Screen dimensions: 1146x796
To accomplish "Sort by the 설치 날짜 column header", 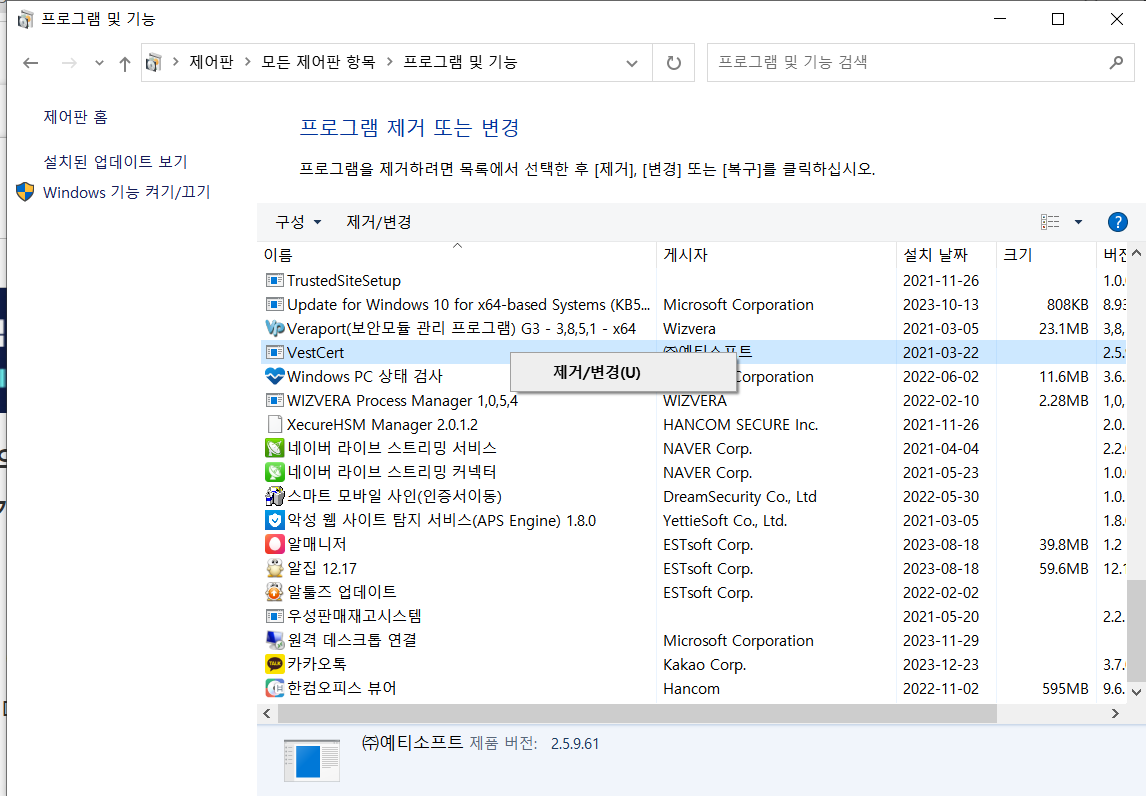I will [946, 255].
